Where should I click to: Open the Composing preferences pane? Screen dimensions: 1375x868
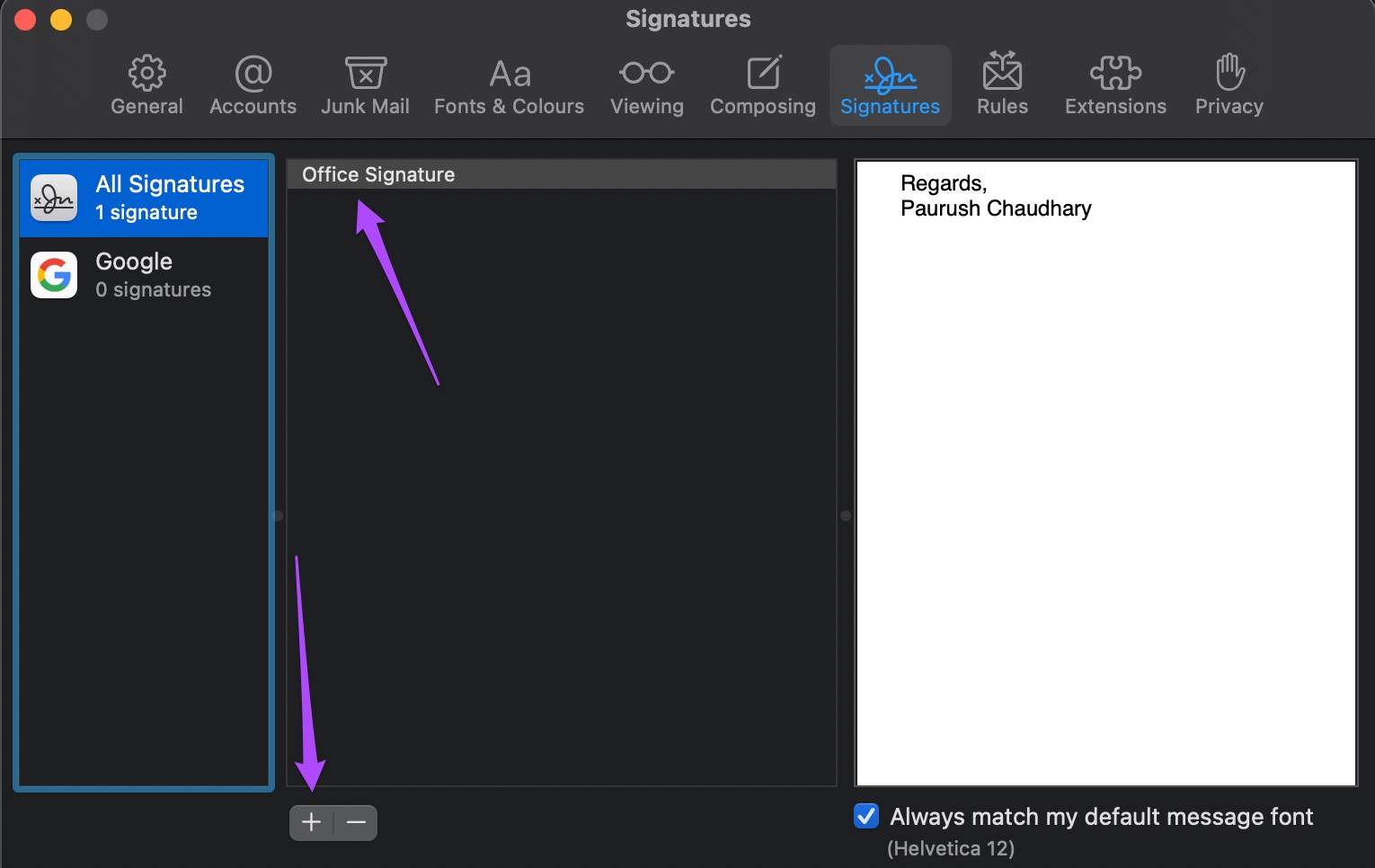coord(763,86)
